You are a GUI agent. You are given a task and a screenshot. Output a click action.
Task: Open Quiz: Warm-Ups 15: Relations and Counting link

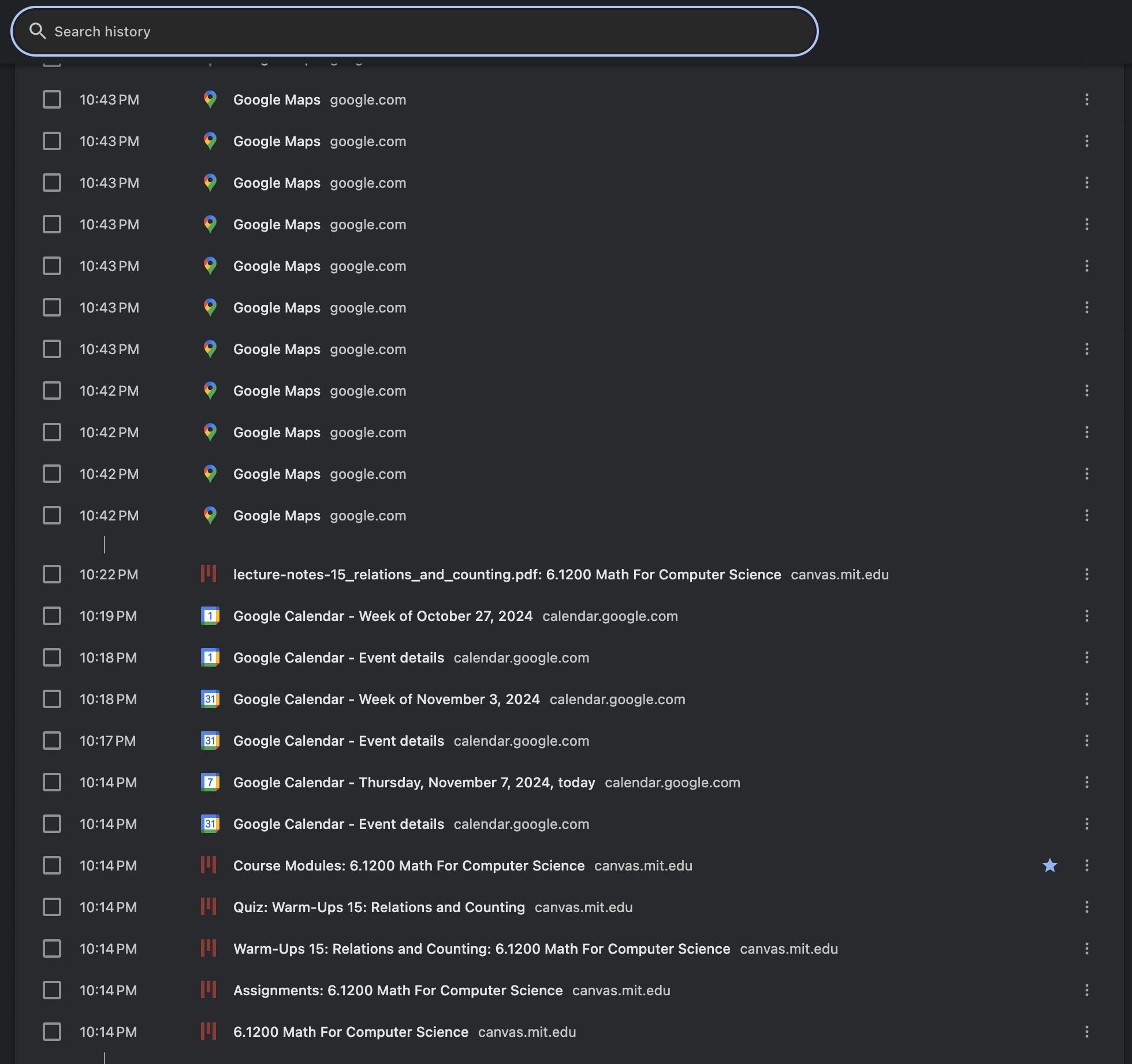(x=379, y=907)
